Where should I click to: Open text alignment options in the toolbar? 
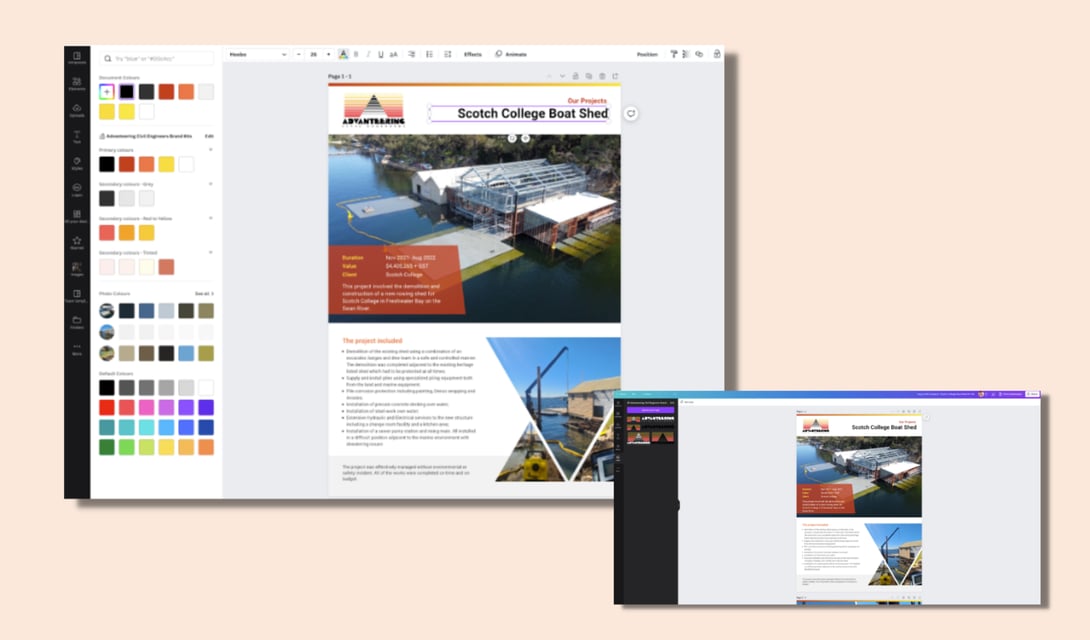(x=412, y=54)
